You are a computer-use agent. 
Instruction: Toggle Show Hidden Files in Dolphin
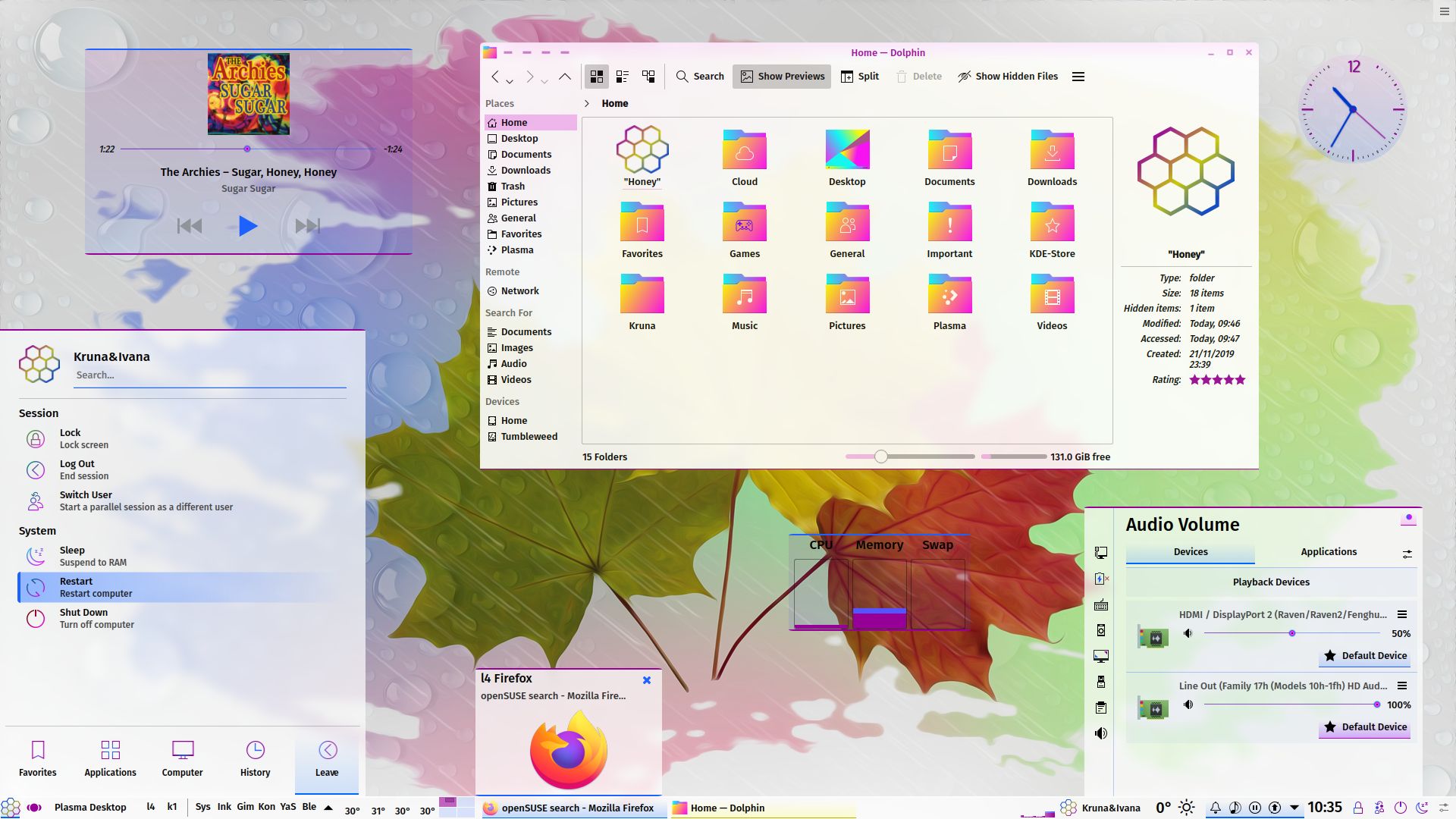tap(1009, 77)
